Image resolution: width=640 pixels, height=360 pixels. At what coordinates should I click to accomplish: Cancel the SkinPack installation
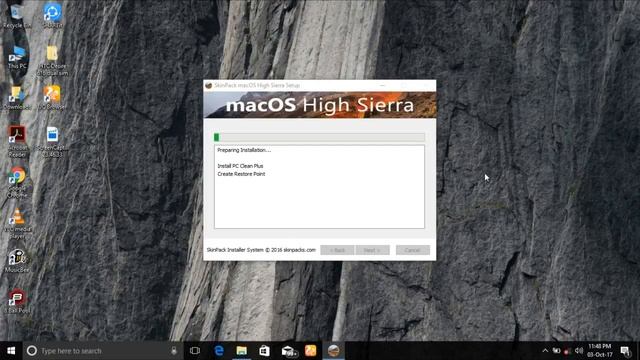pos(413,250)
